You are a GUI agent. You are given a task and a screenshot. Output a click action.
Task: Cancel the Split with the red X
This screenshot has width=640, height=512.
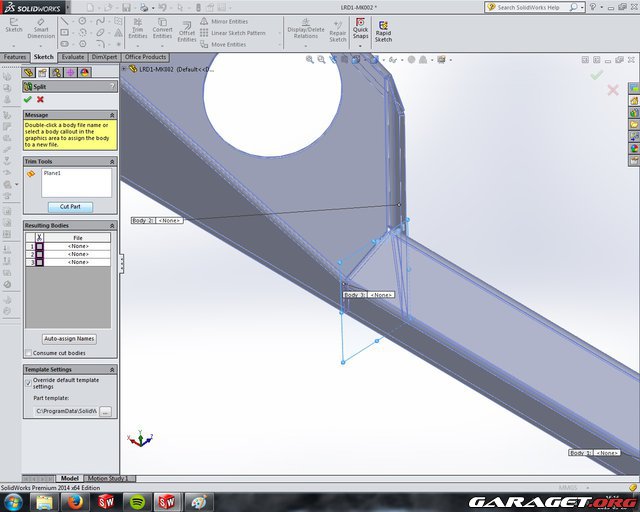(40, 99)
